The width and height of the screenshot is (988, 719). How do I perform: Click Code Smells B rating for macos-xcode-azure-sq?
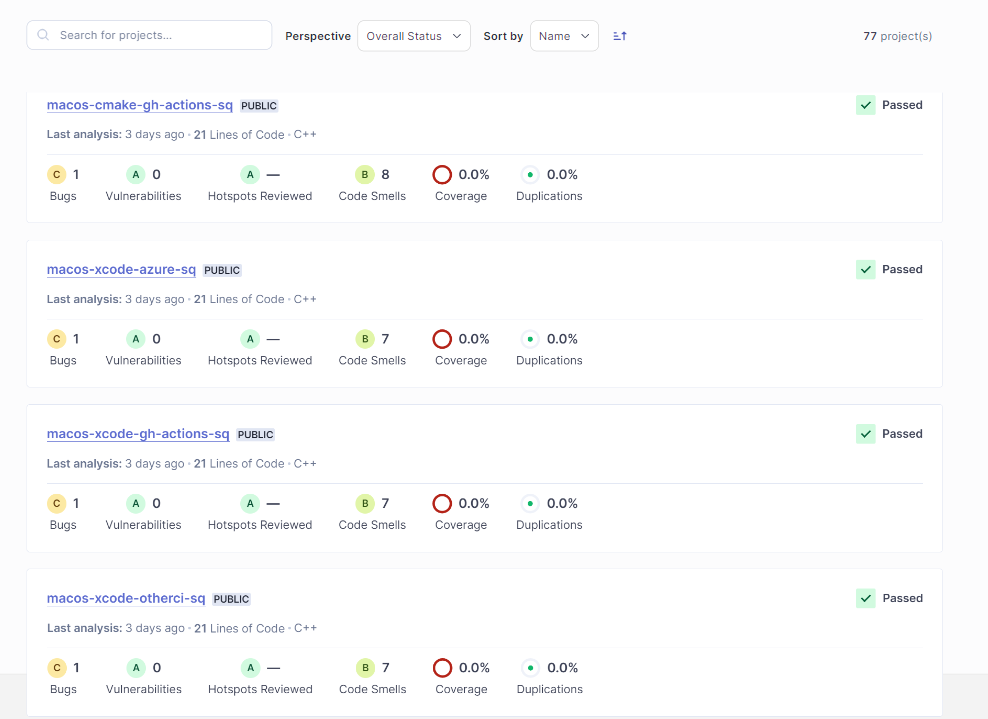pyautogui.click(x=365, y=339)
